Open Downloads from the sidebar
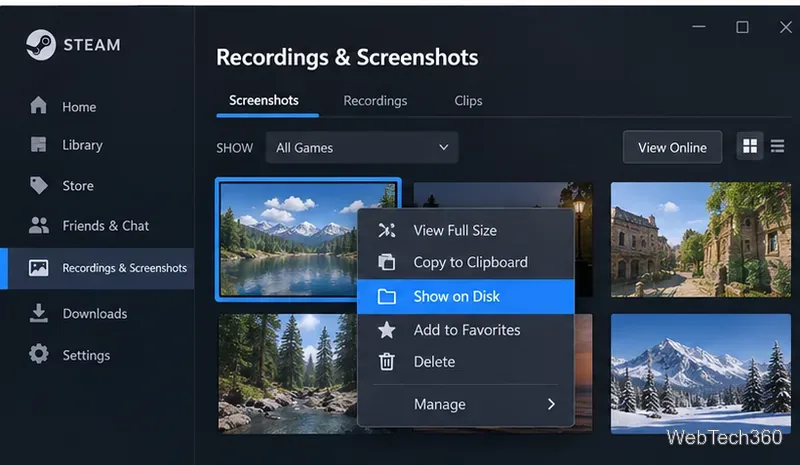The width and height of the screenshot is (800, 465). pos(97,313)
